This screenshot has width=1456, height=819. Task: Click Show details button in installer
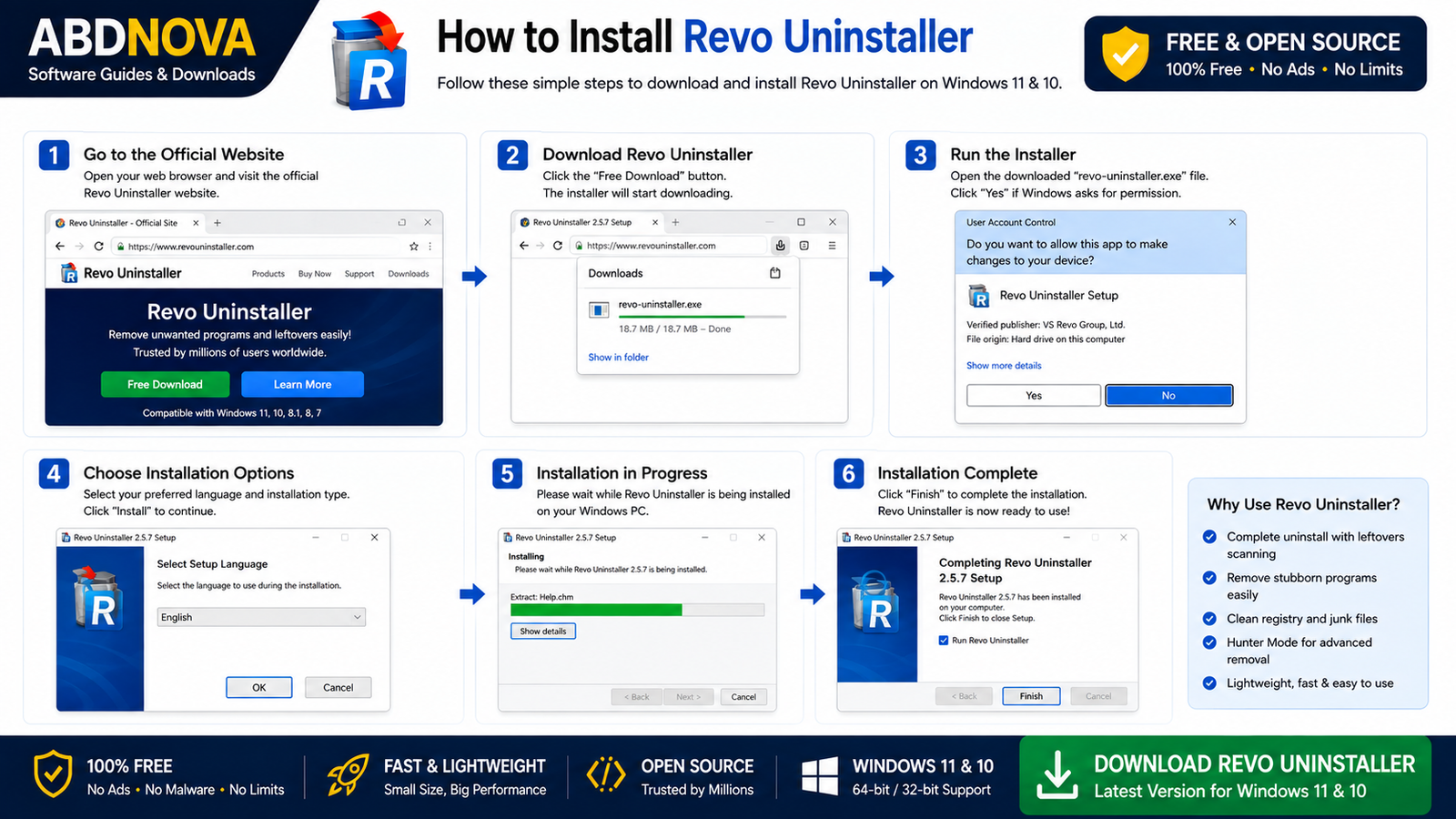(543, 632)
